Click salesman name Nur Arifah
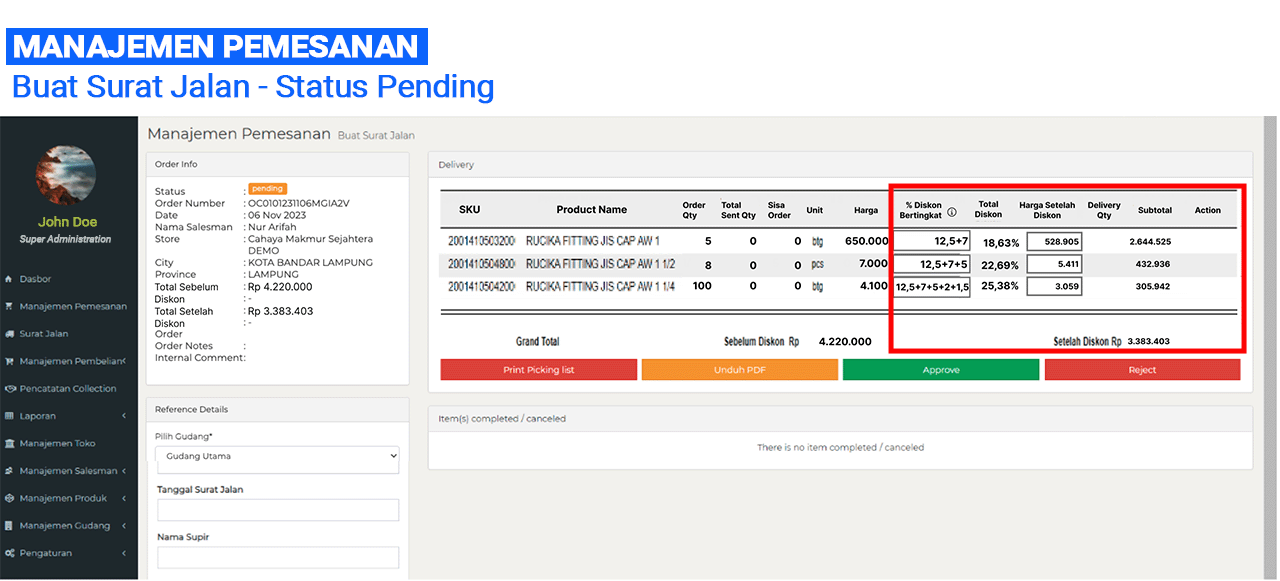This screenshot has height=581, width=1280. (x=274, y=227)
